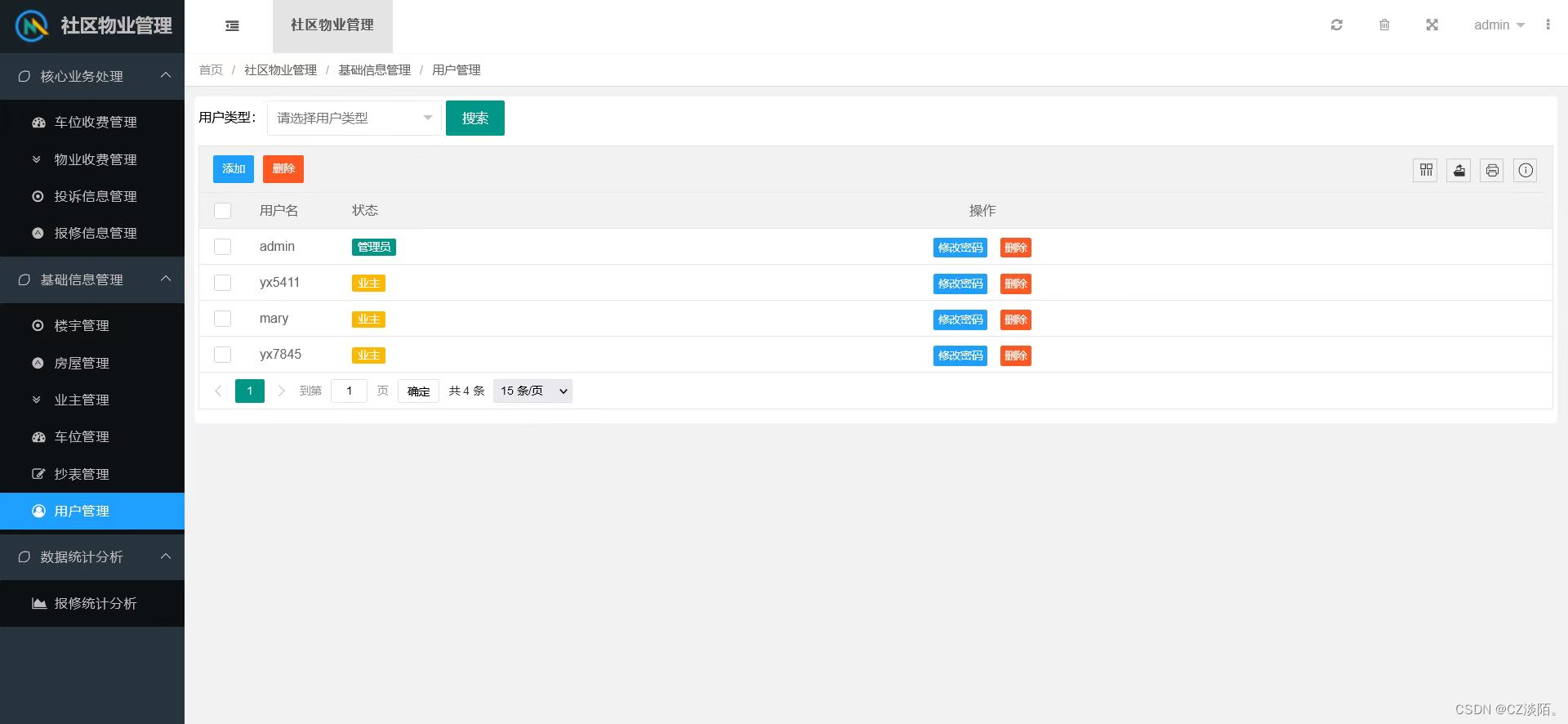Toggle the select-all header checkbox

point(222,211)
